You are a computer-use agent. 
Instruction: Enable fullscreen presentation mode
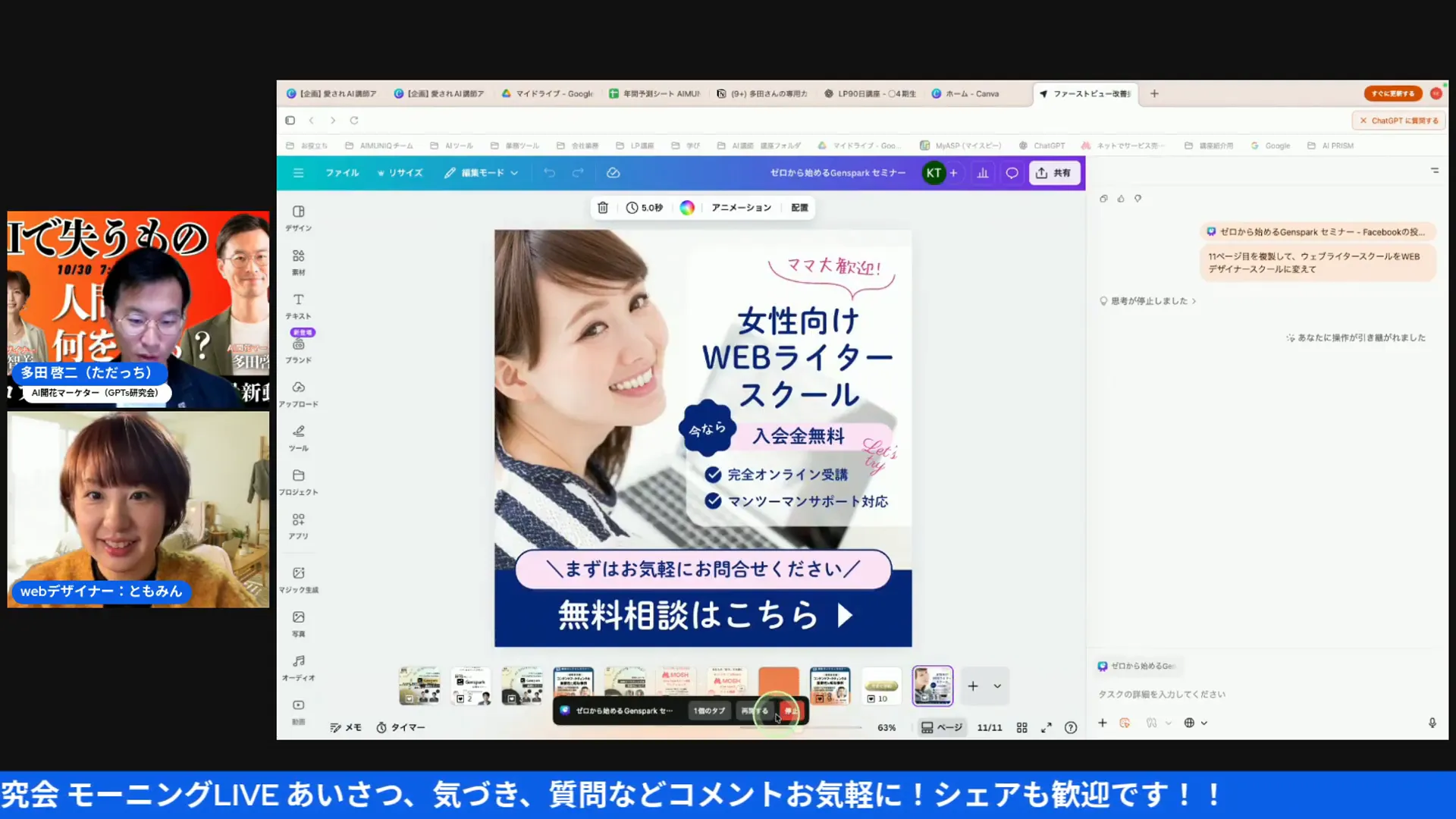click(1046, 726)
